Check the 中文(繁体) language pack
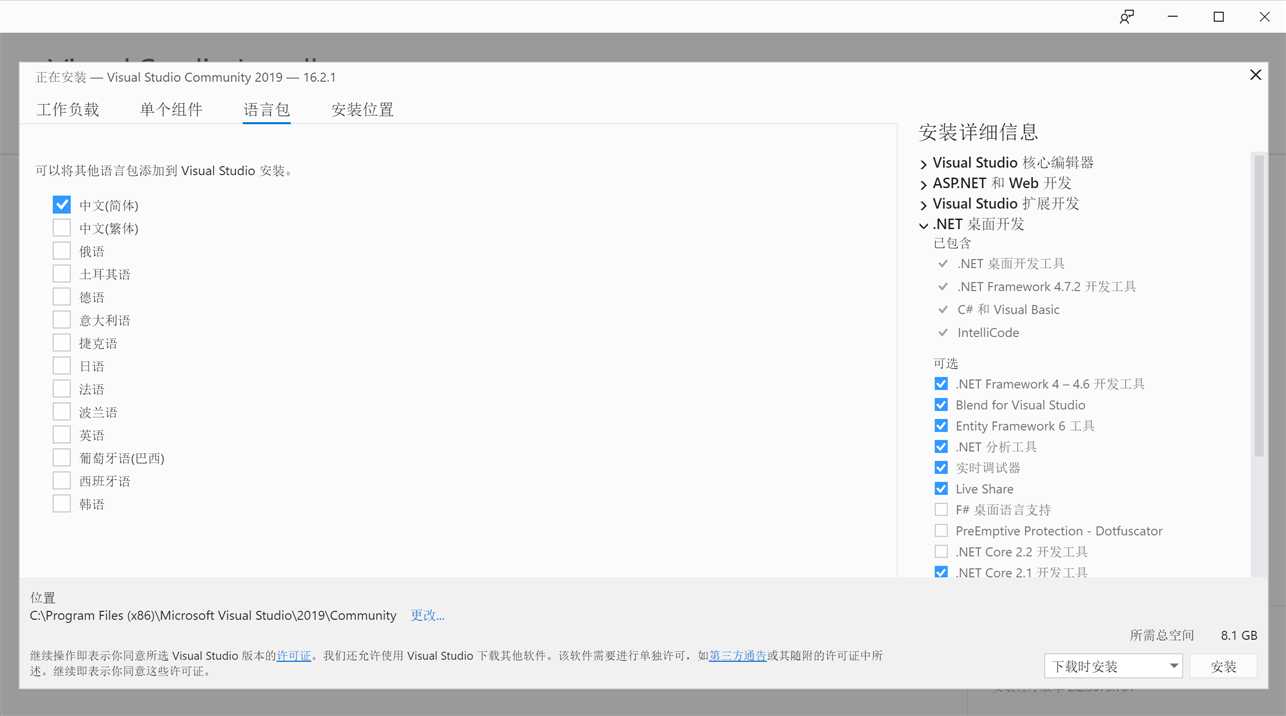 pyautogui.click(x=62, y=227)
